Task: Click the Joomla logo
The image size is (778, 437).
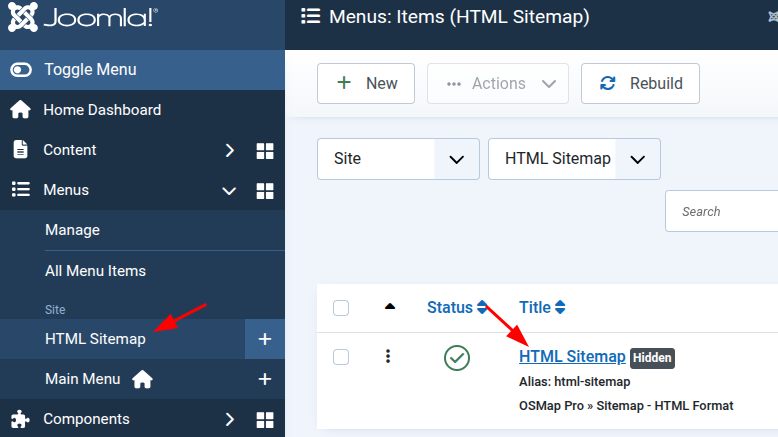Action: tap(83, 17)
